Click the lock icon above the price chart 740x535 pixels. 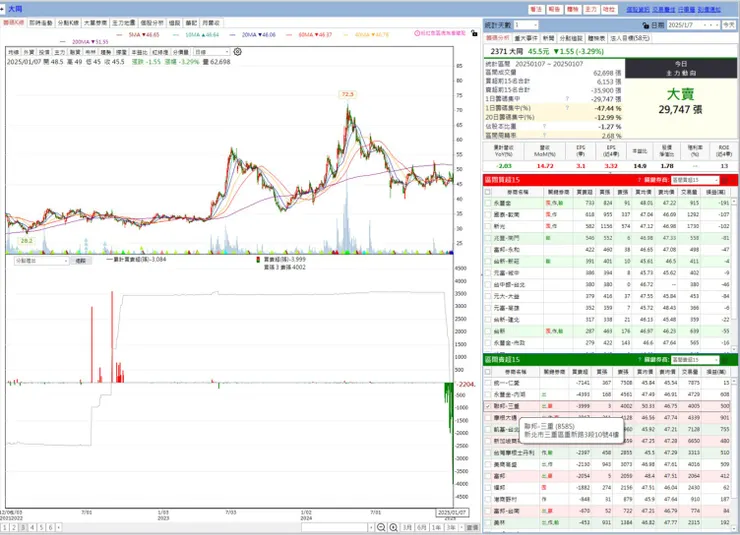click(474, 33)
